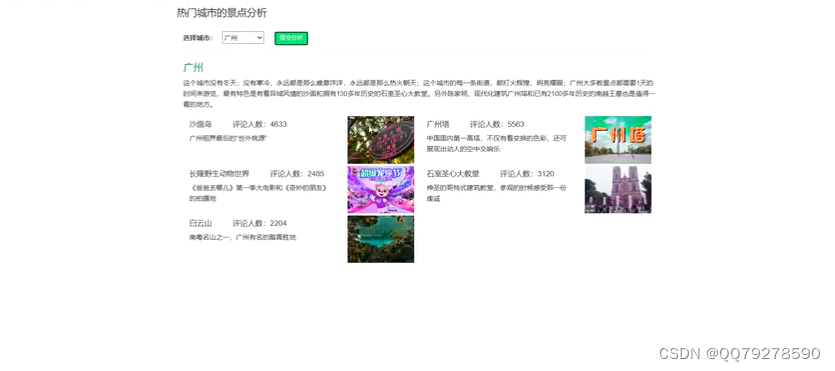835x371 pixels.
Task: Click the 评论人数：3120 count
Action: [x=527, y=174]
